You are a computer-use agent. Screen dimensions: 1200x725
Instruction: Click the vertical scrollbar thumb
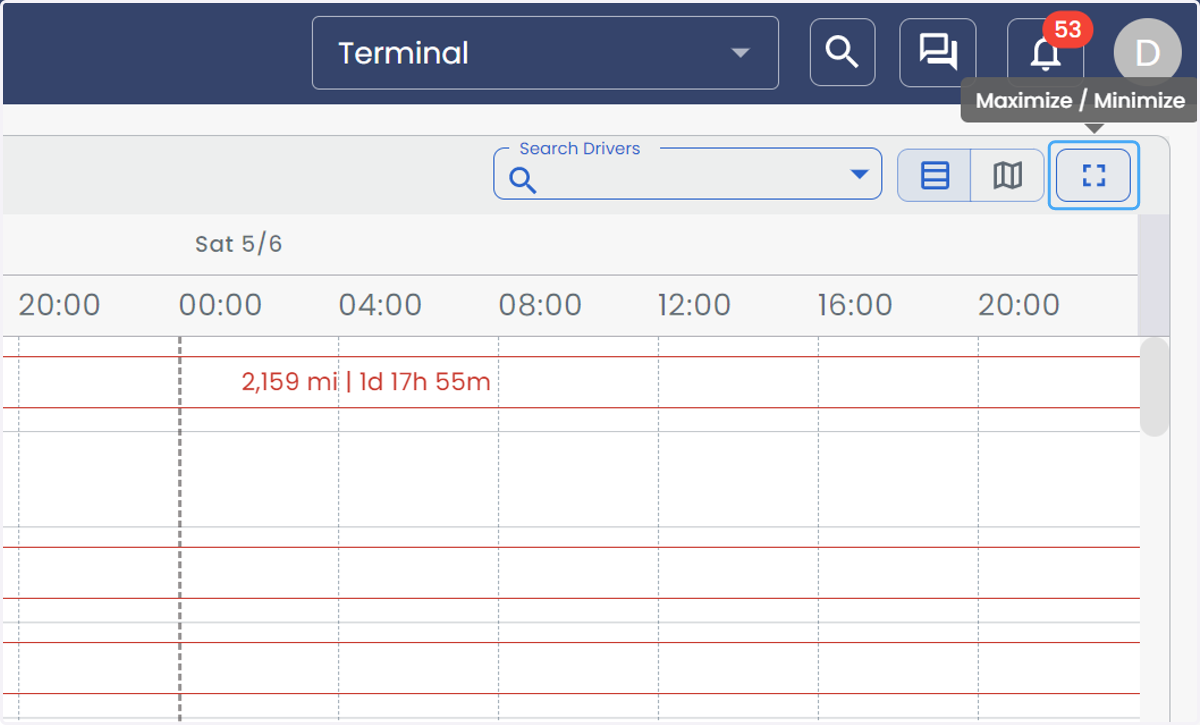(x=1155, y=386)
